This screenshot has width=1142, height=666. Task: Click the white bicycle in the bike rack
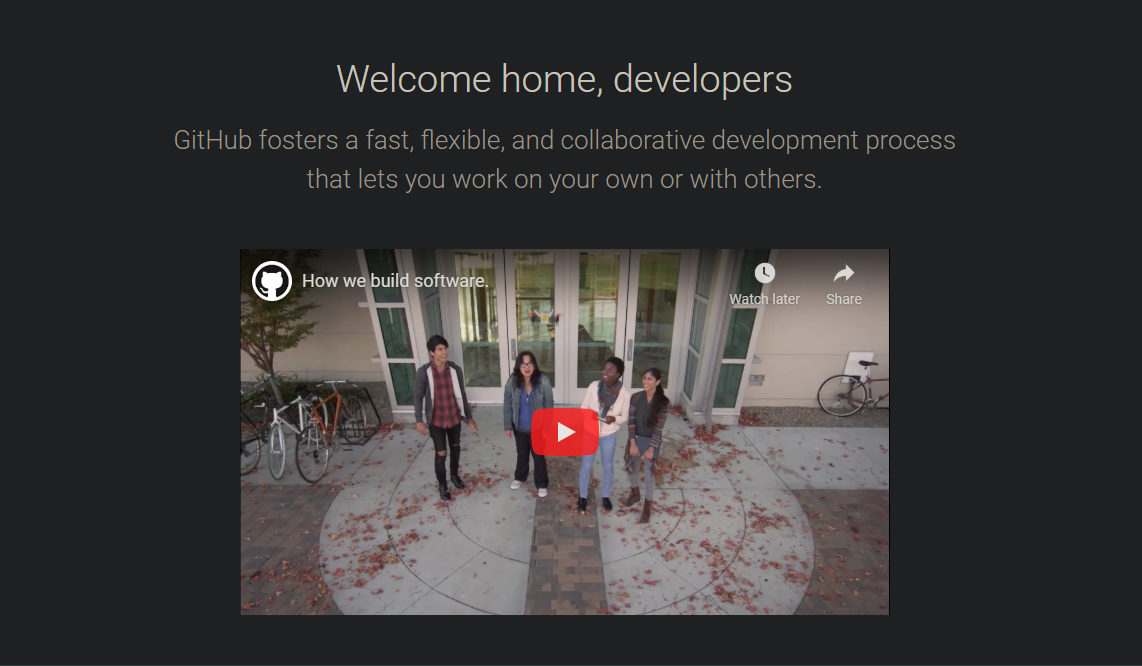coord(286,437)
